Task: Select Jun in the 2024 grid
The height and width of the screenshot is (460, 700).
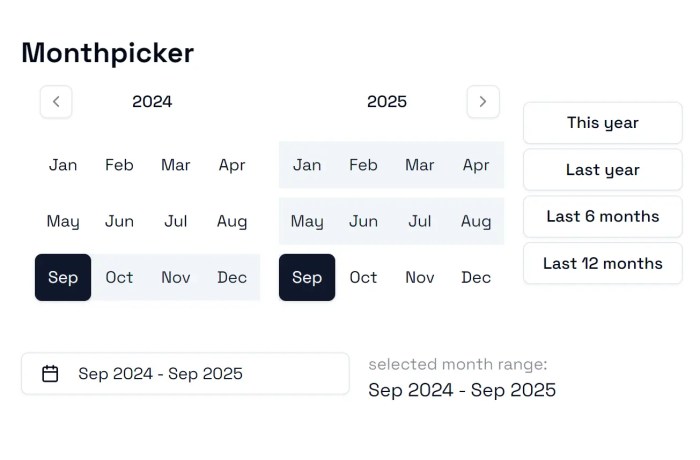Action: coord(119,221)
